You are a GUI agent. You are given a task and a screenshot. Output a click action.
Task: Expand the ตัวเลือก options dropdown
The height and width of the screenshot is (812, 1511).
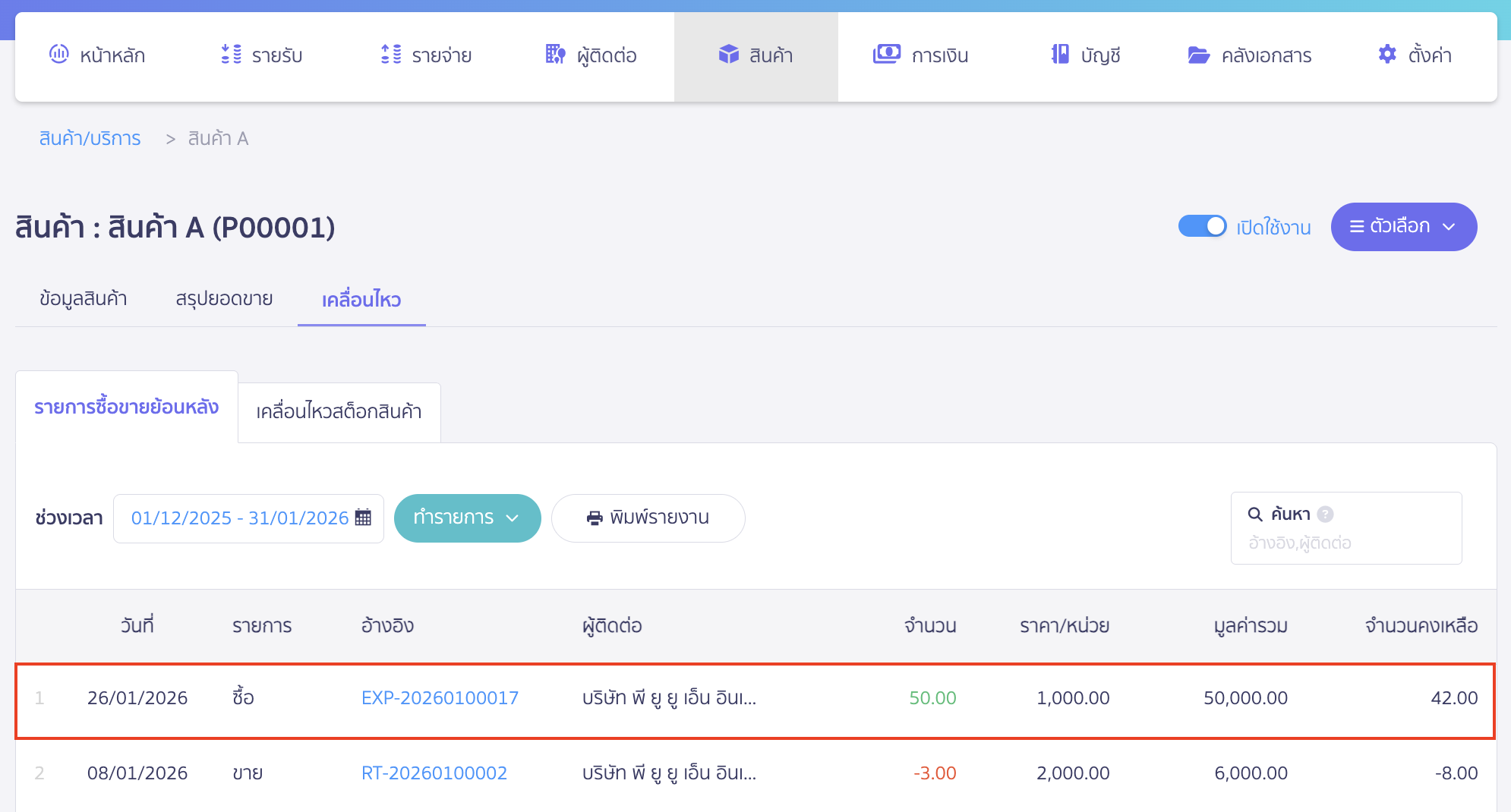[x=1403, y=226]
